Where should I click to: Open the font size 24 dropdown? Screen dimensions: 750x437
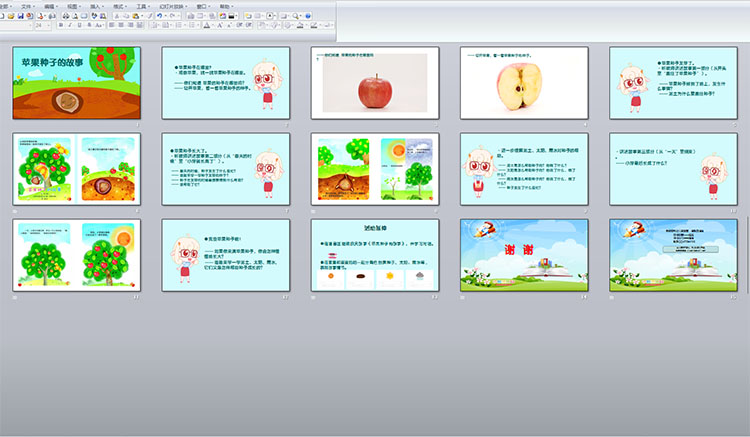[x=49, y=25]
